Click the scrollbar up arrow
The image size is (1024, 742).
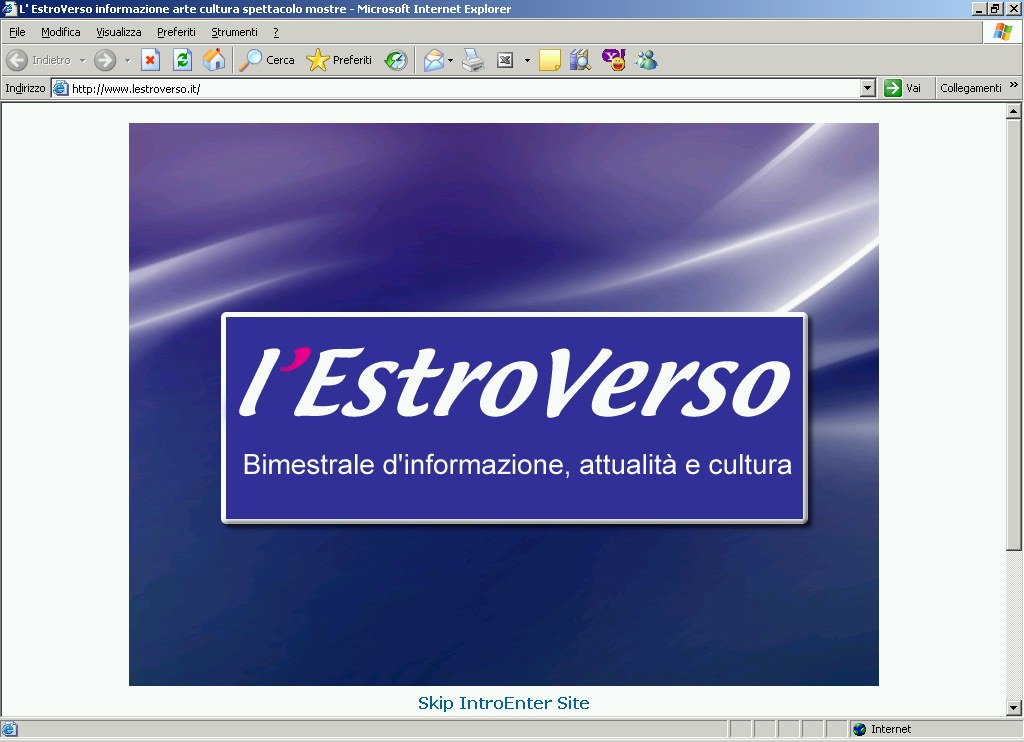(1013, 111)
